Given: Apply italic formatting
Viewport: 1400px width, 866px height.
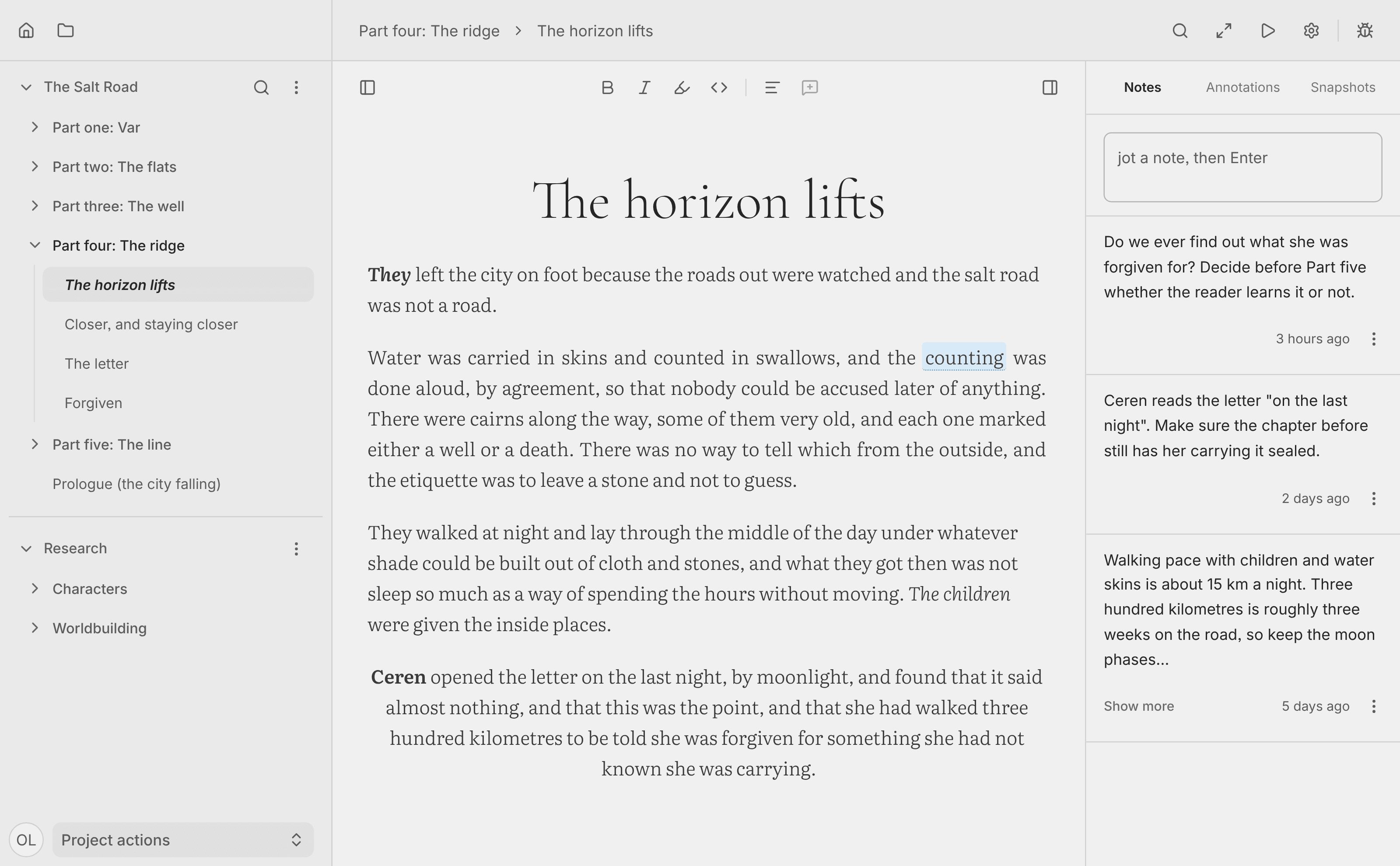Looking at the screenshot, I should (644, 87).
